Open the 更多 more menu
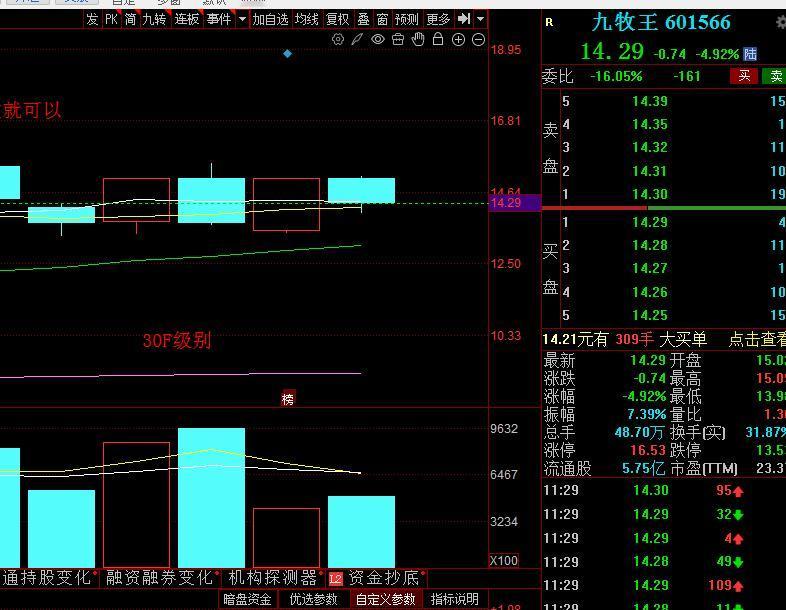Viewport: 786px width, 610px height. (x=438, y=19)
